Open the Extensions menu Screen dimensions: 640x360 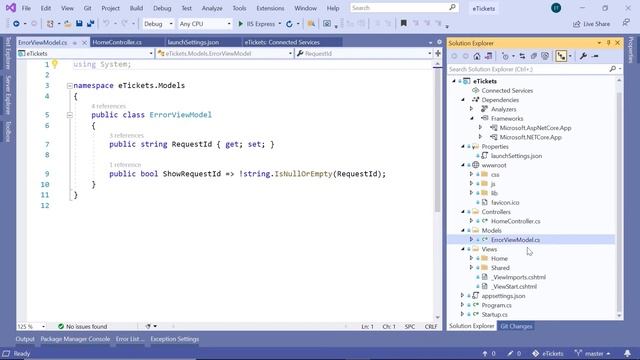coord(270,8)
